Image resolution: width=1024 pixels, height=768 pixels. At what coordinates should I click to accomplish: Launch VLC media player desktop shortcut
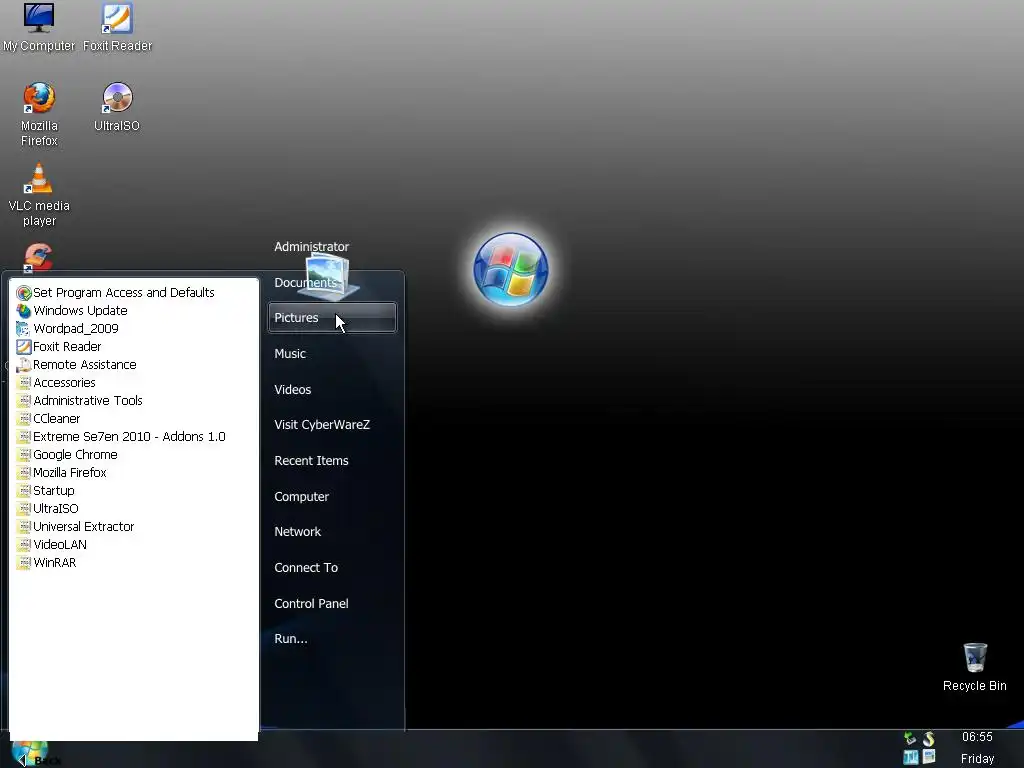click(39, 195)
